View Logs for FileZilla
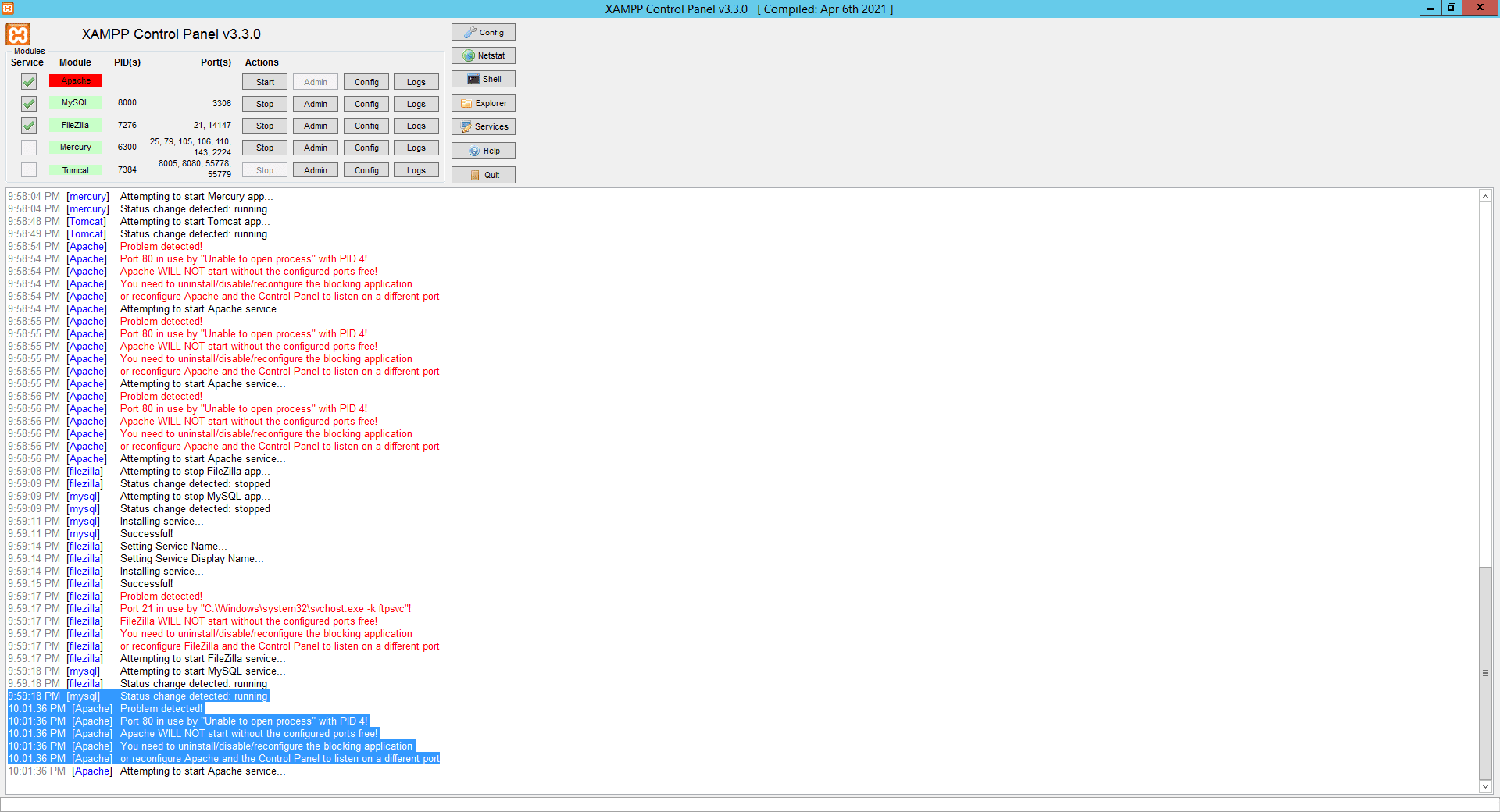The image size is (1500, 812). click(416, 126)
